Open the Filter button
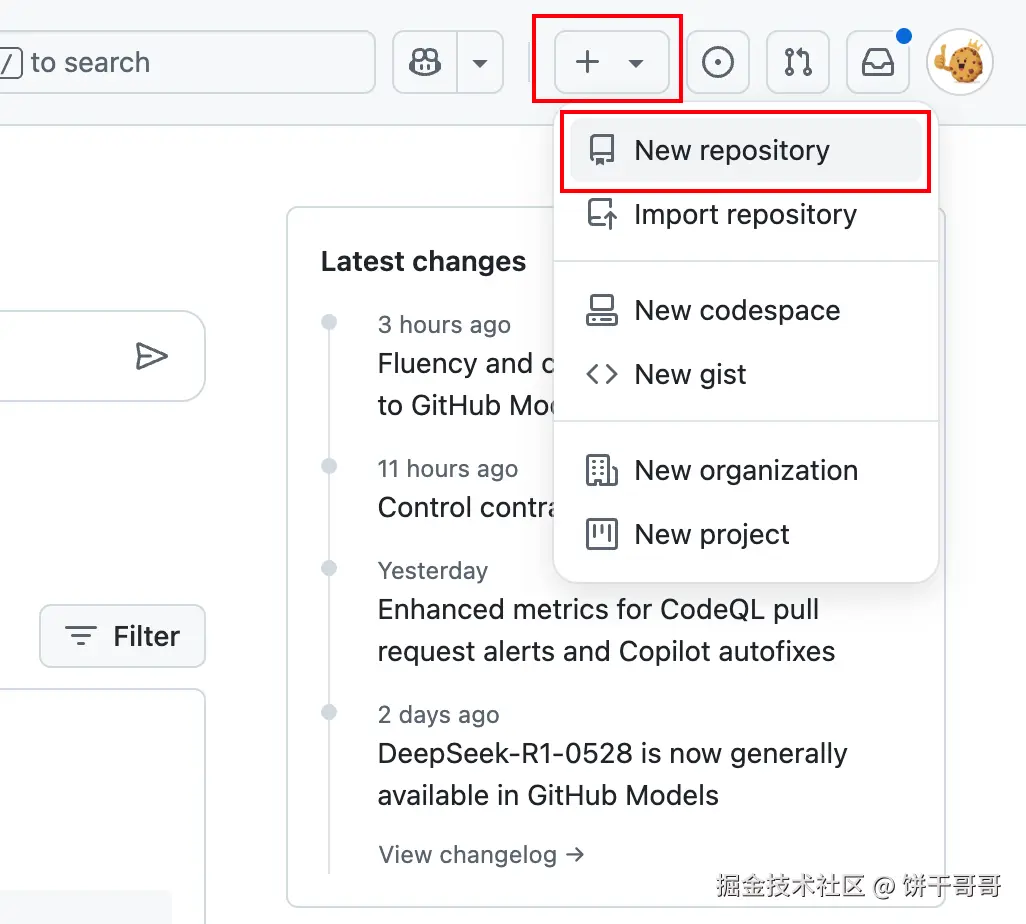Viewport: 1026px width, 924px height. pos(122,636)
